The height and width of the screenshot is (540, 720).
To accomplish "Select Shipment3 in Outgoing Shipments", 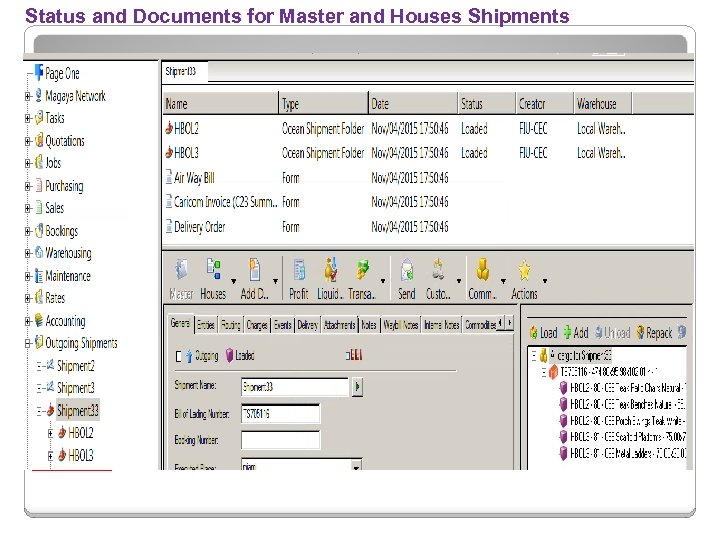I will [x=75, y=388].
